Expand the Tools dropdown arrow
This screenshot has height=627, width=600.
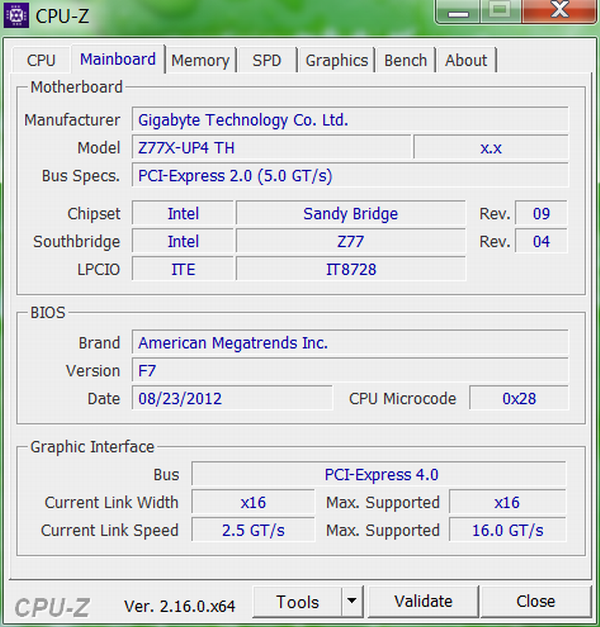(x=352, y=602)
